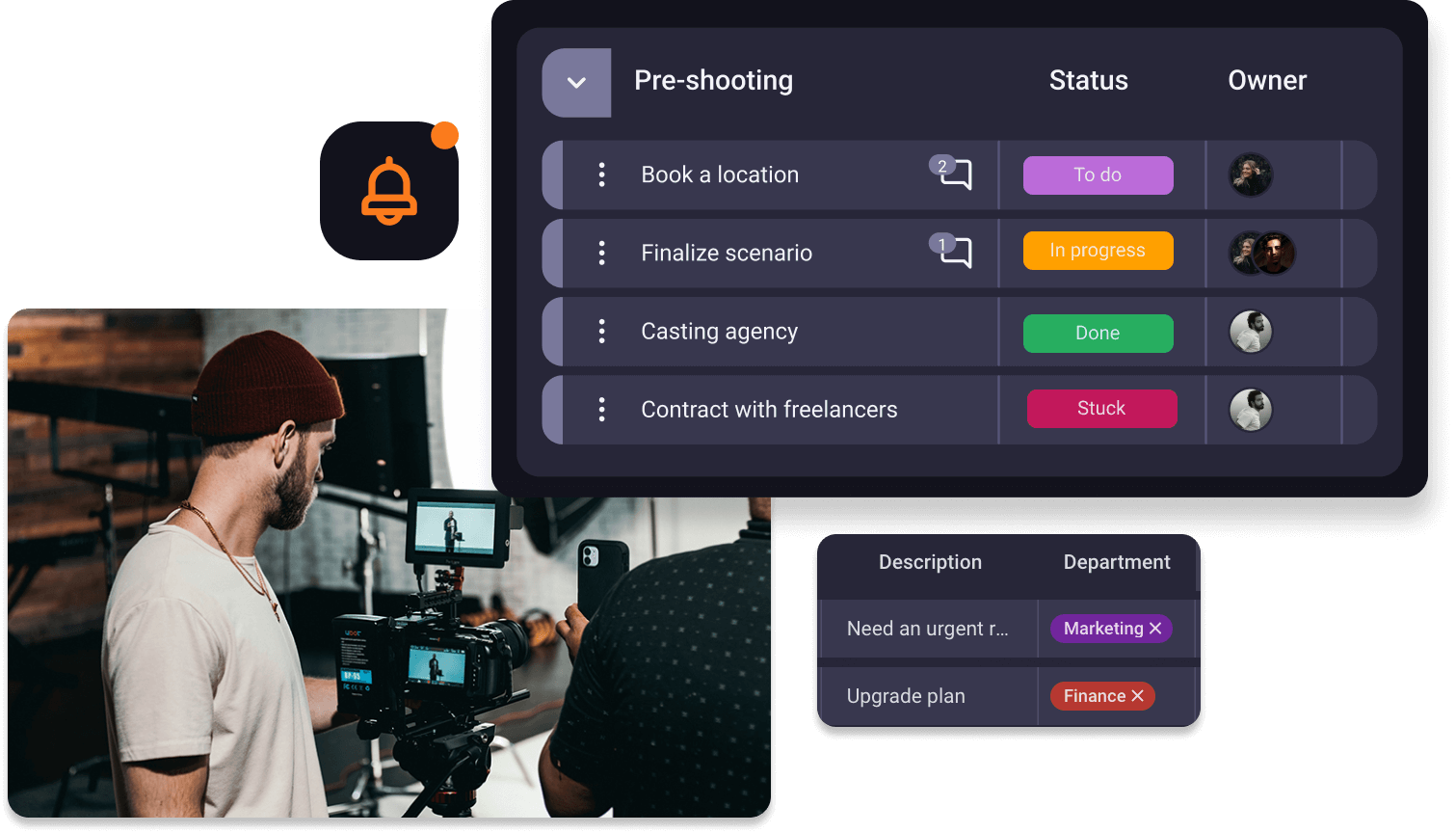
Task: Open the options menu for Book a location
Action: tap(601, 175)
